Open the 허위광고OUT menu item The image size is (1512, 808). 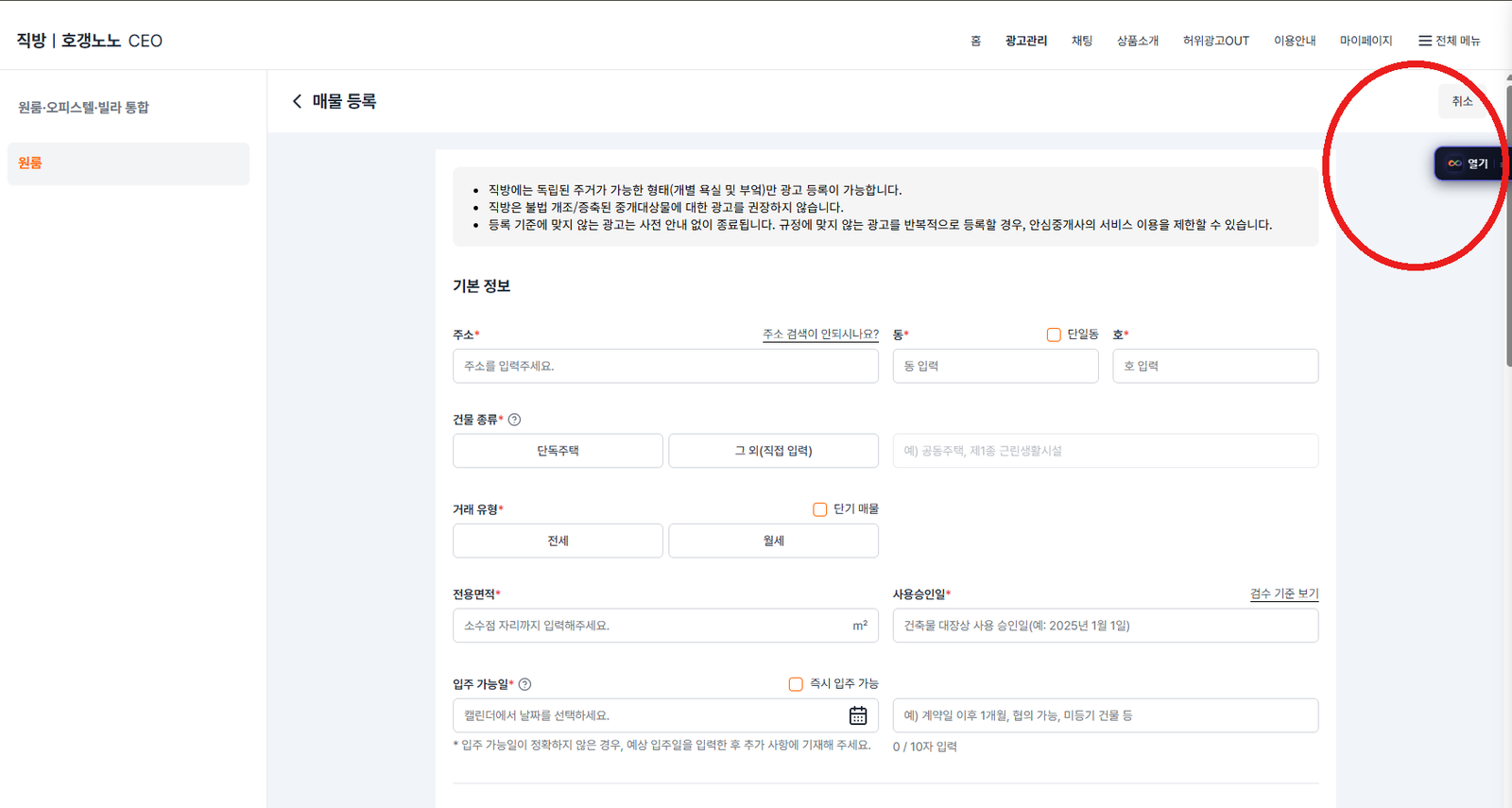coord(1215,41)
